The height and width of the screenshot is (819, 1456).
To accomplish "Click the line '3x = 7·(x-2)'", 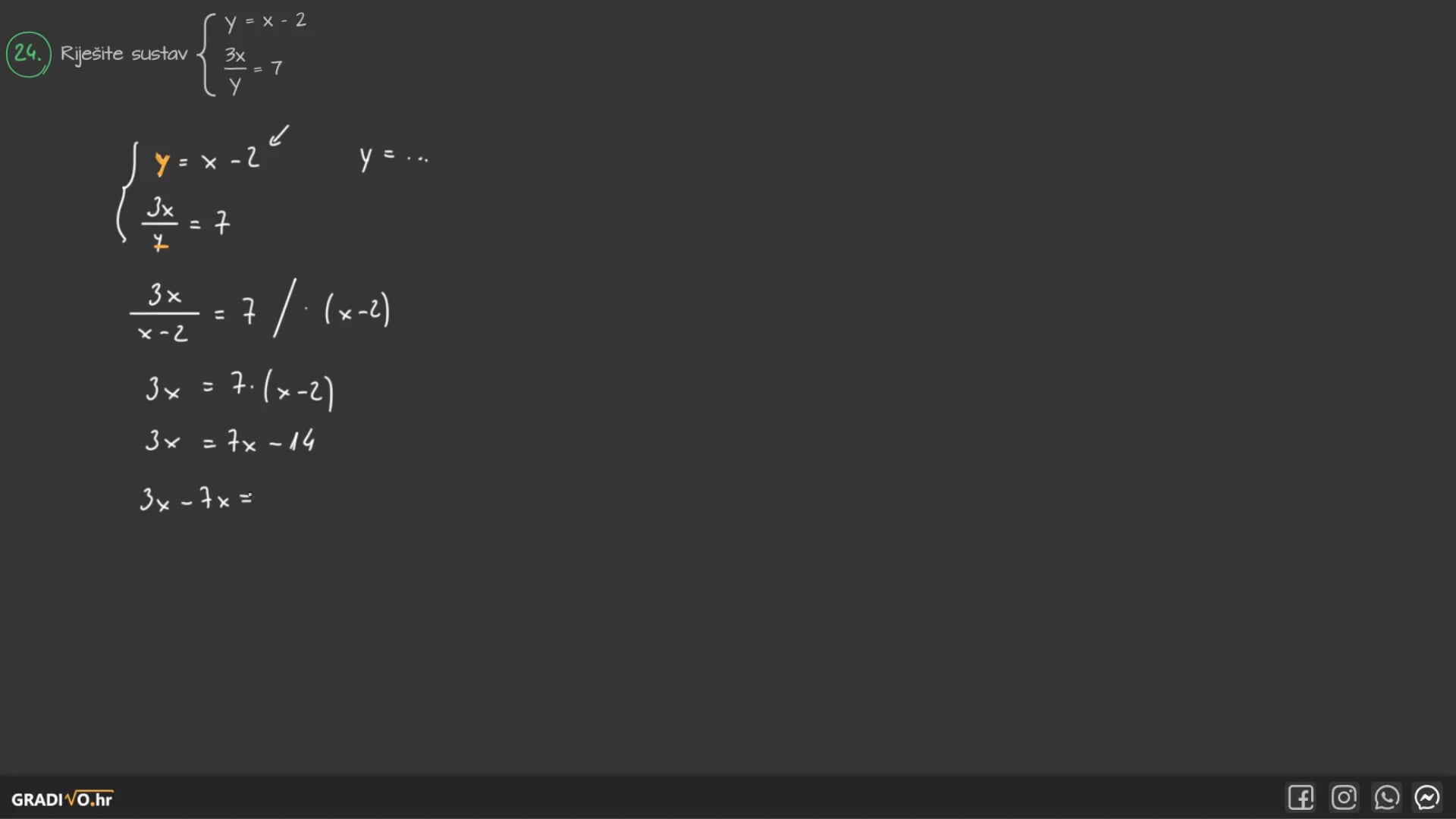I will coord(239,390).
